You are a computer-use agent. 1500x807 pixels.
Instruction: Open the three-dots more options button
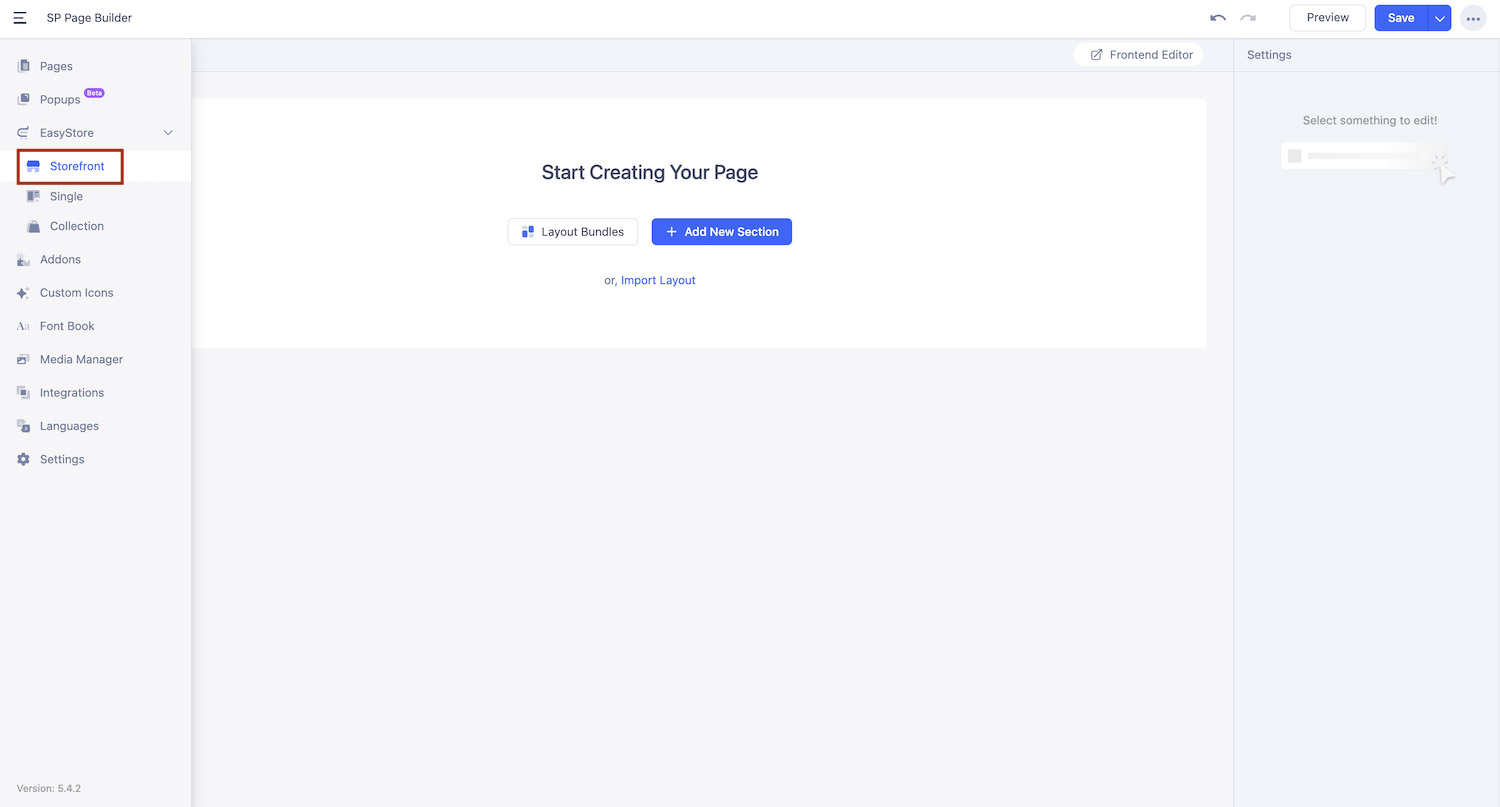point(1473,18)
